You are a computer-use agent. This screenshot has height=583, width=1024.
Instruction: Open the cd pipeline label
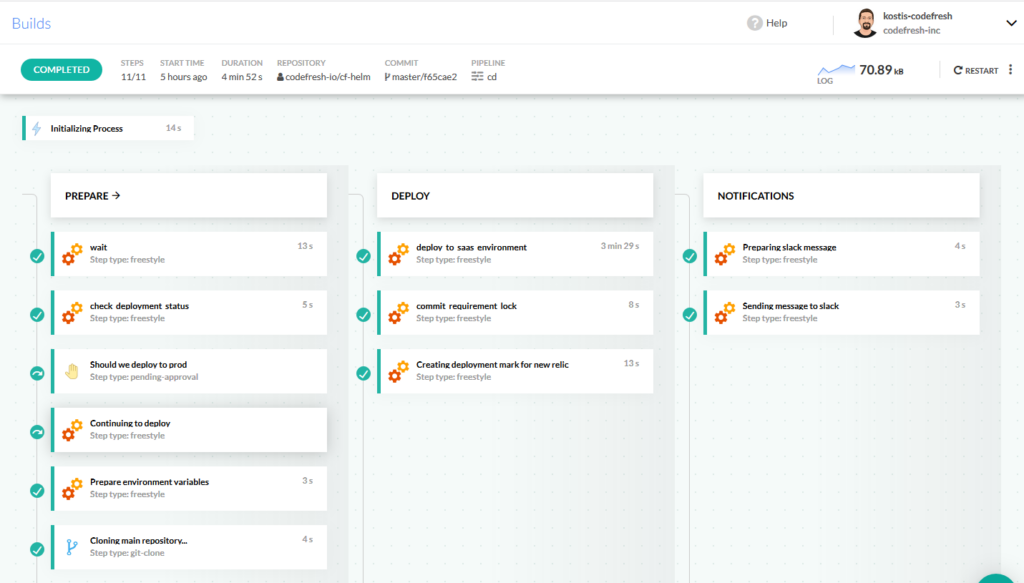click(x=489, y=76)
